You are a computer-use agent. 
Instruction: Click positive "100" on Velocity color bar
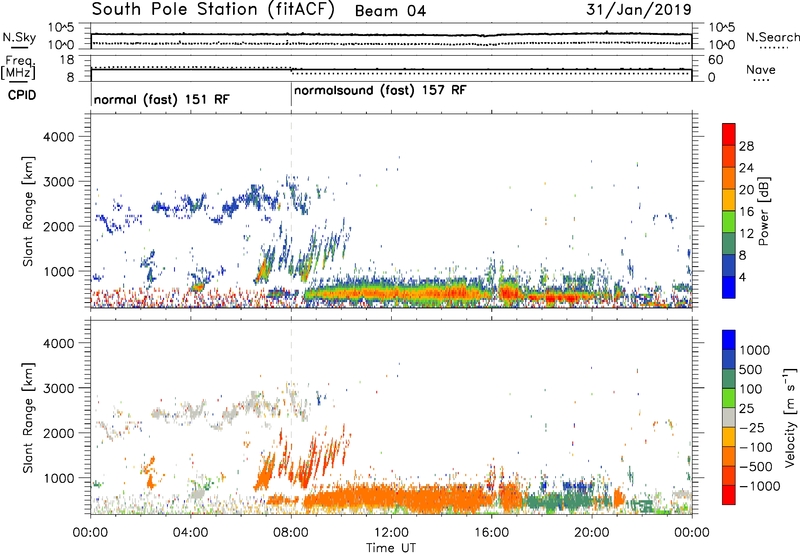coord(751,389)
